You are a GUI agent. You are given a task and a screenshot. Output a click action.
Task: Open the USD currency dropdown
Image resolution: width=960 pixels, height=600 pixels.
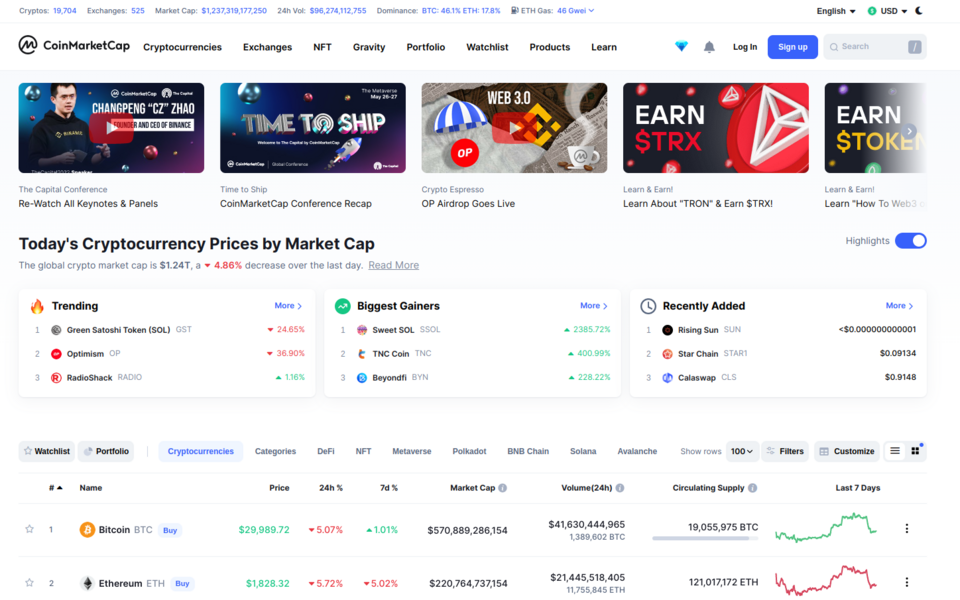coord(887,11)
